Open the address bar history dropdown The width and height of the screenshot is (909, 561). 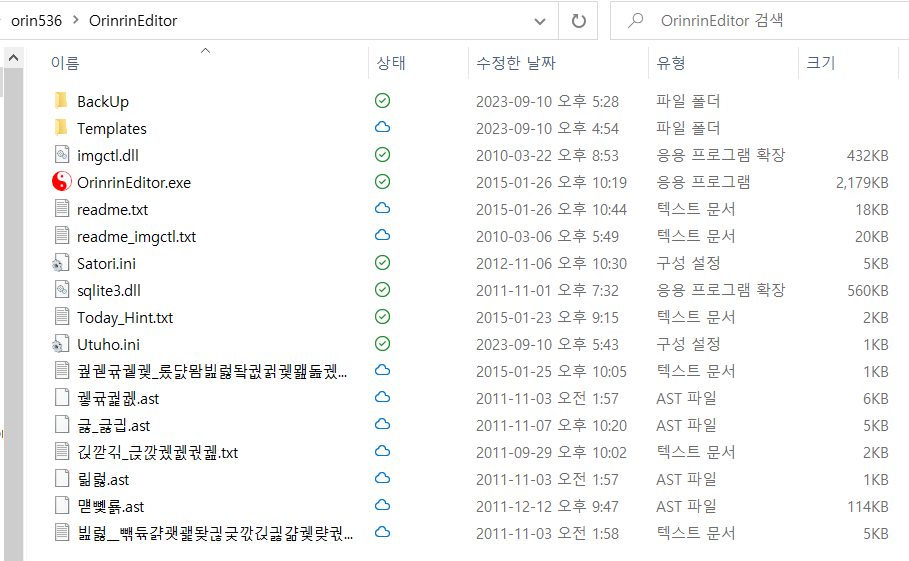pyautogui.click(x=540, y=20)
